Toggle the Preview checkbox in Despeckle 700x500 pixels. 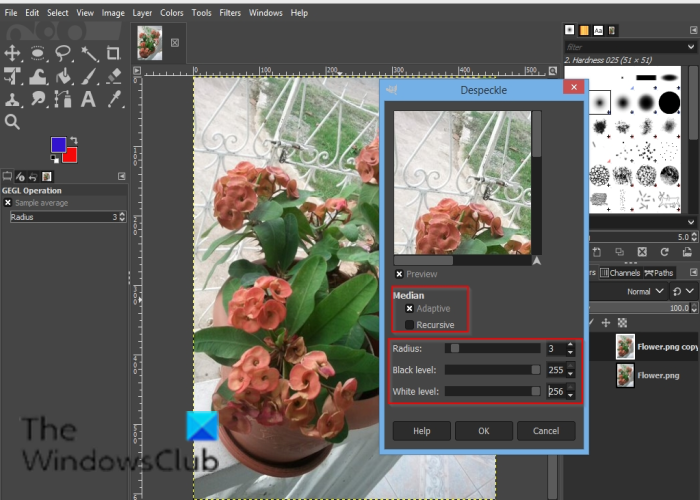pyautogui.click(x=399, y=274)
